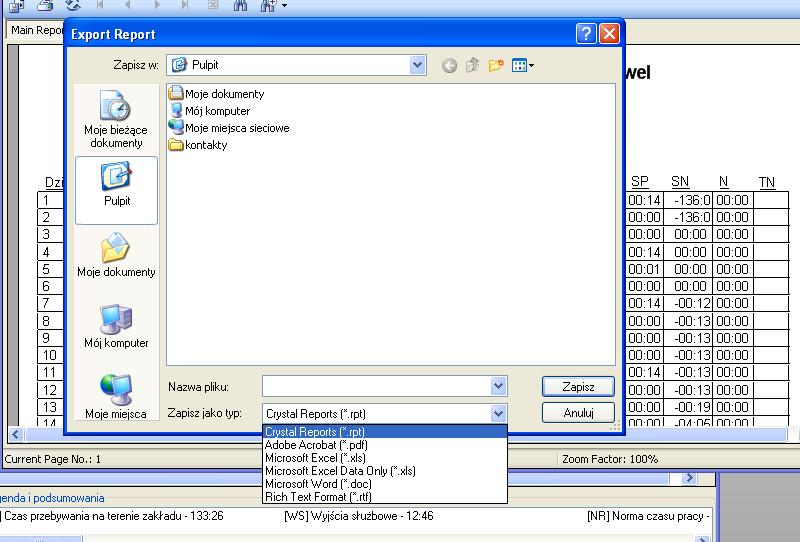Screen dimensions: 800x542
Task: Click the Print Report printer icon
Action: click(45, 6)
